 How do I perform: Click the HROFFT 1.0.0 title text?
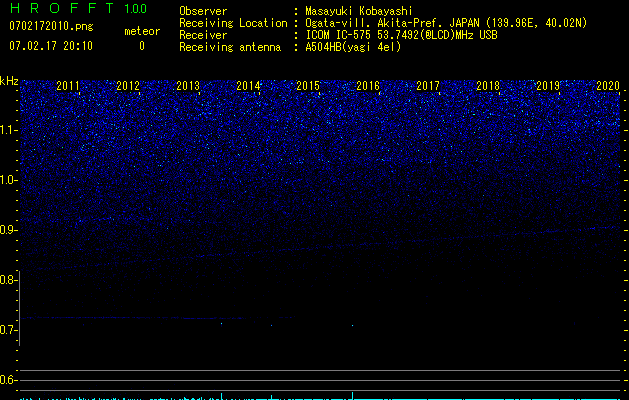click(x=78, y=8)
